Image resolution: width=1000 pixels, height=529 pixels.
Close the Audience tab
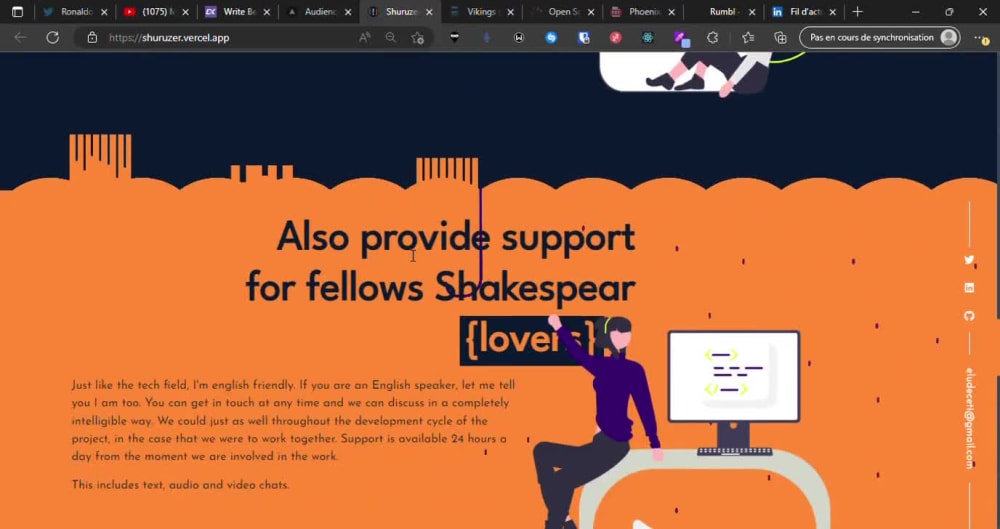pyautogui.click(x=348, y=11)
